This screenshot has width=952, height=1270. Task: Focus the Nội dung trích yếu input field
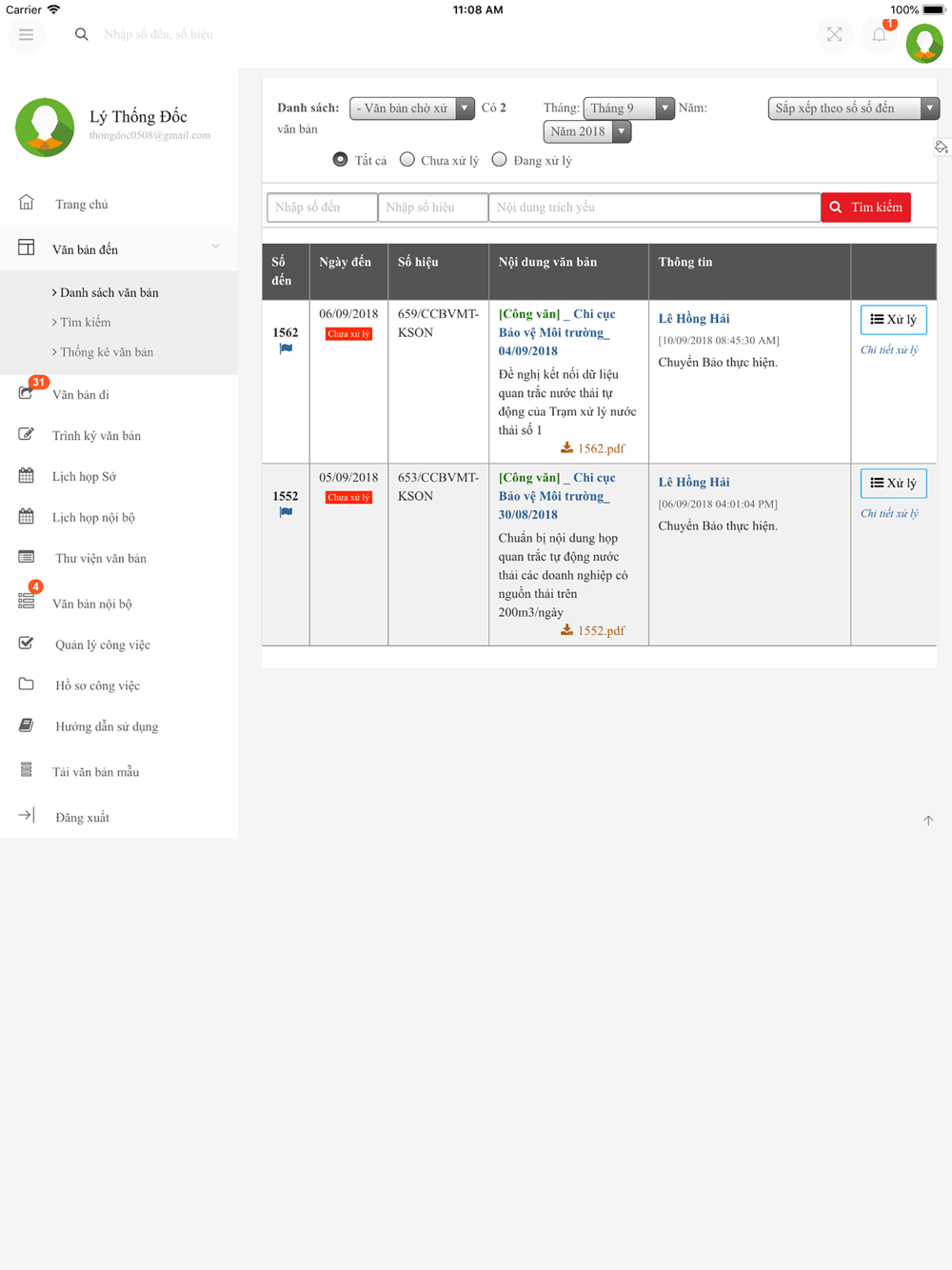click(x=654, y=207)
